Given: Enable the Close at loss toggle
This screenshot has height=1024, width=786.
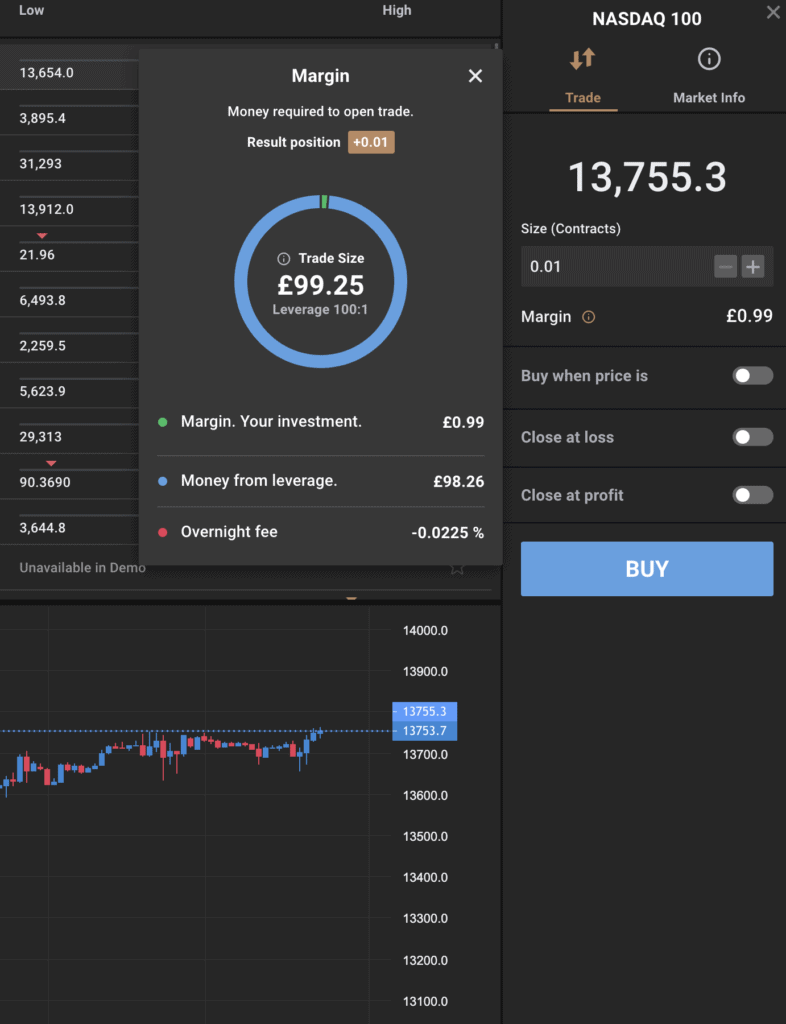Looking at the screenshot, I should pyautogui.click(x=753, y=437).
